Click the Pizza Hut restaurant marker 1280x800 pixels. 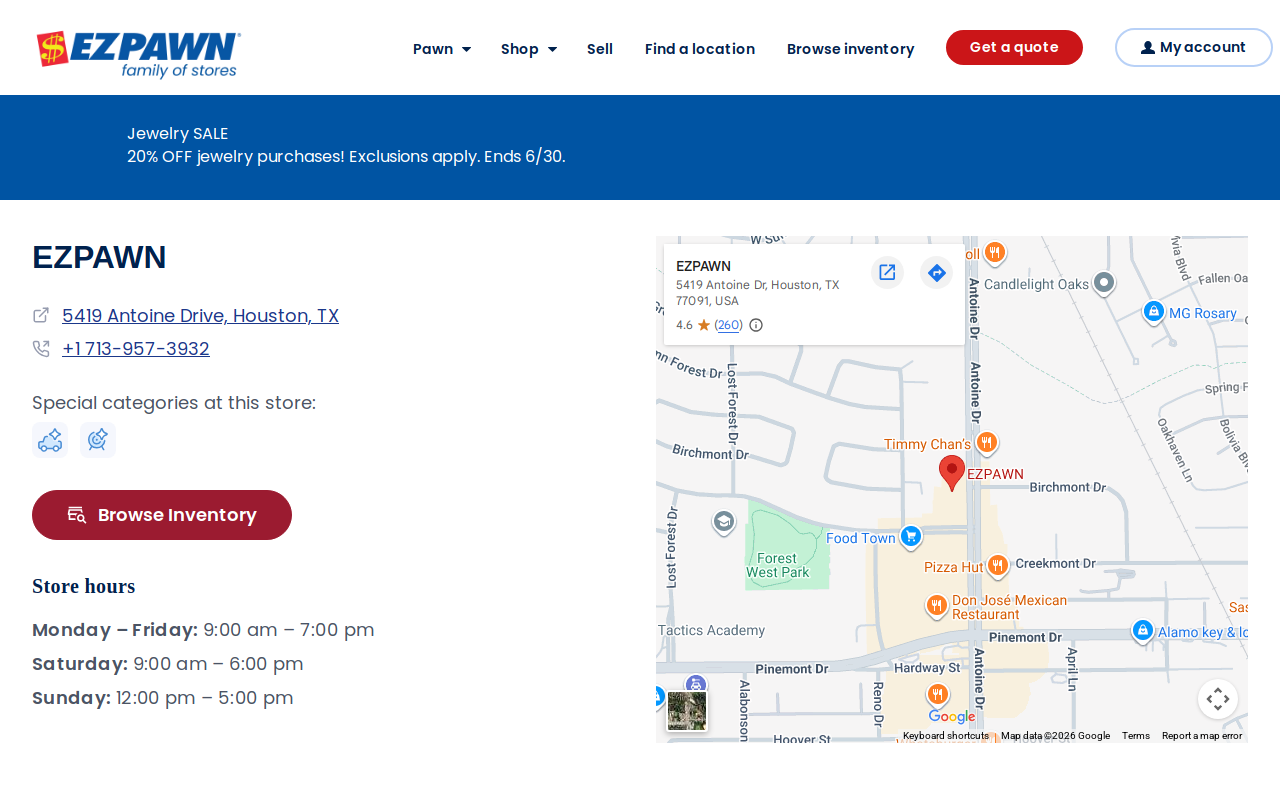tap(997, 567)
